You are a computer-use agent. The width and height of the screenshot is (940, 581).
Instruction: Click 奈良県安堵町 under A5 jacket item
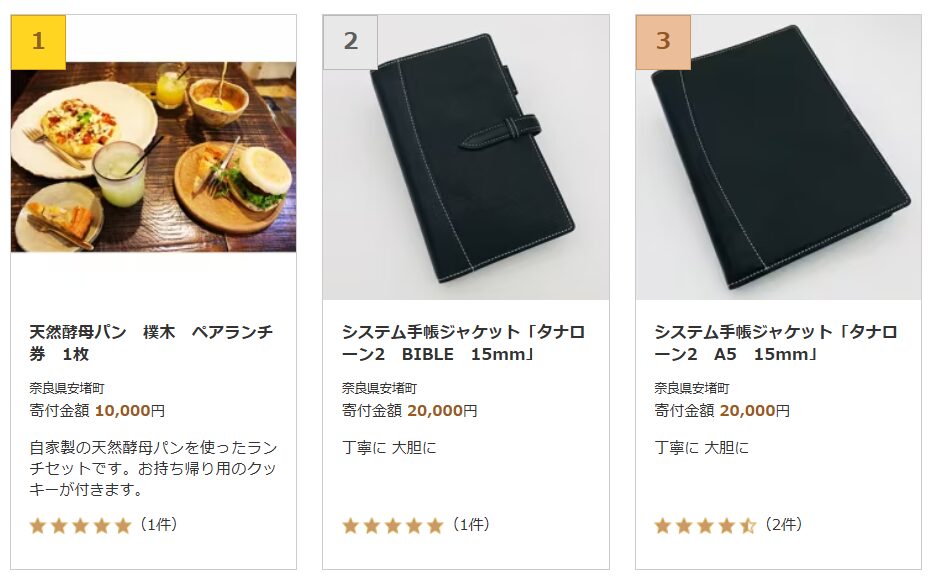tap(692, 388)
